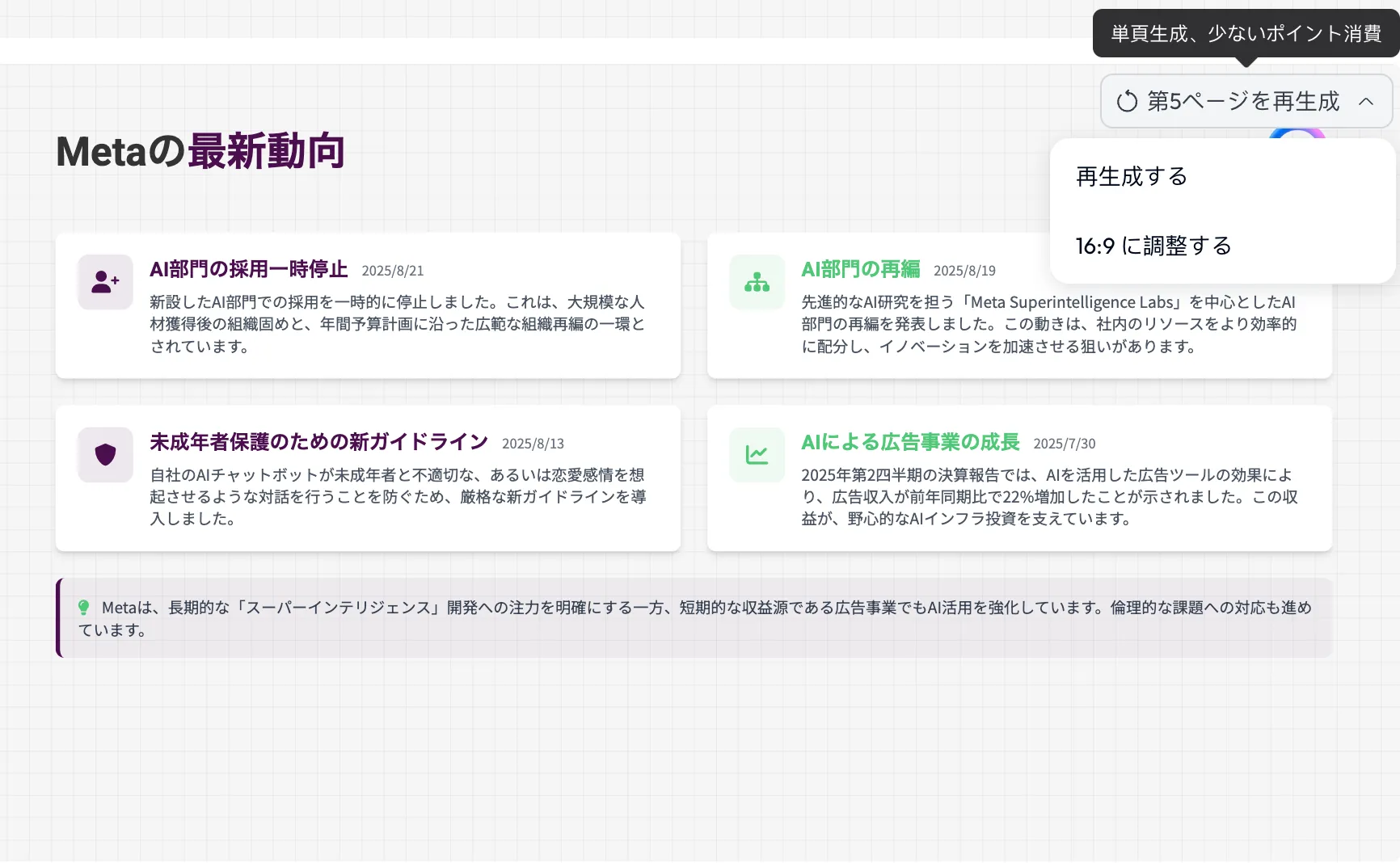Click the date 2025/8/13
The image size is (1400, 863).
click(x=533, y=444)
